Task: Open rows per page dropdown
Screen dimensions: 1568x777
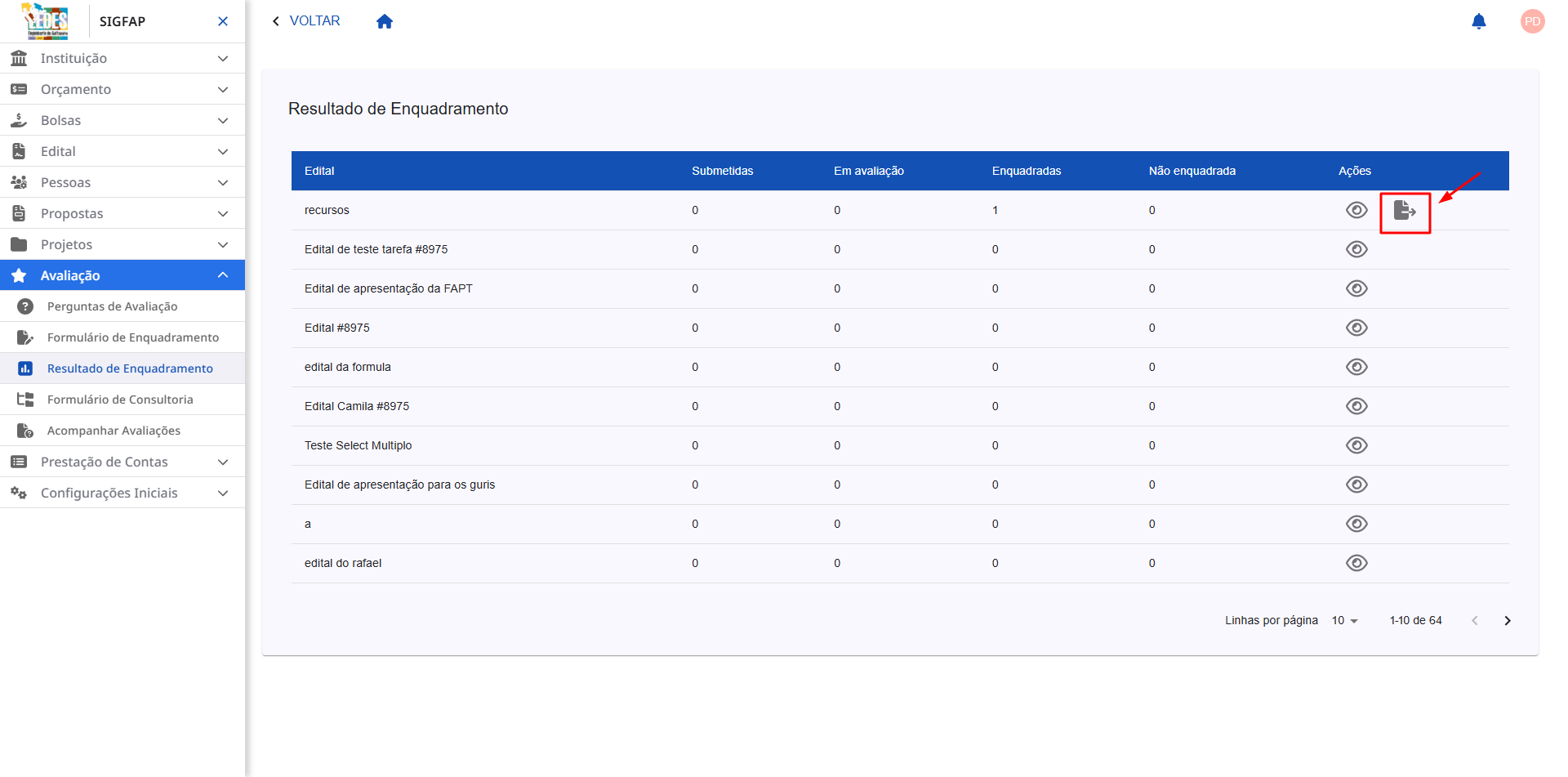Action: tap(1344, 621)
